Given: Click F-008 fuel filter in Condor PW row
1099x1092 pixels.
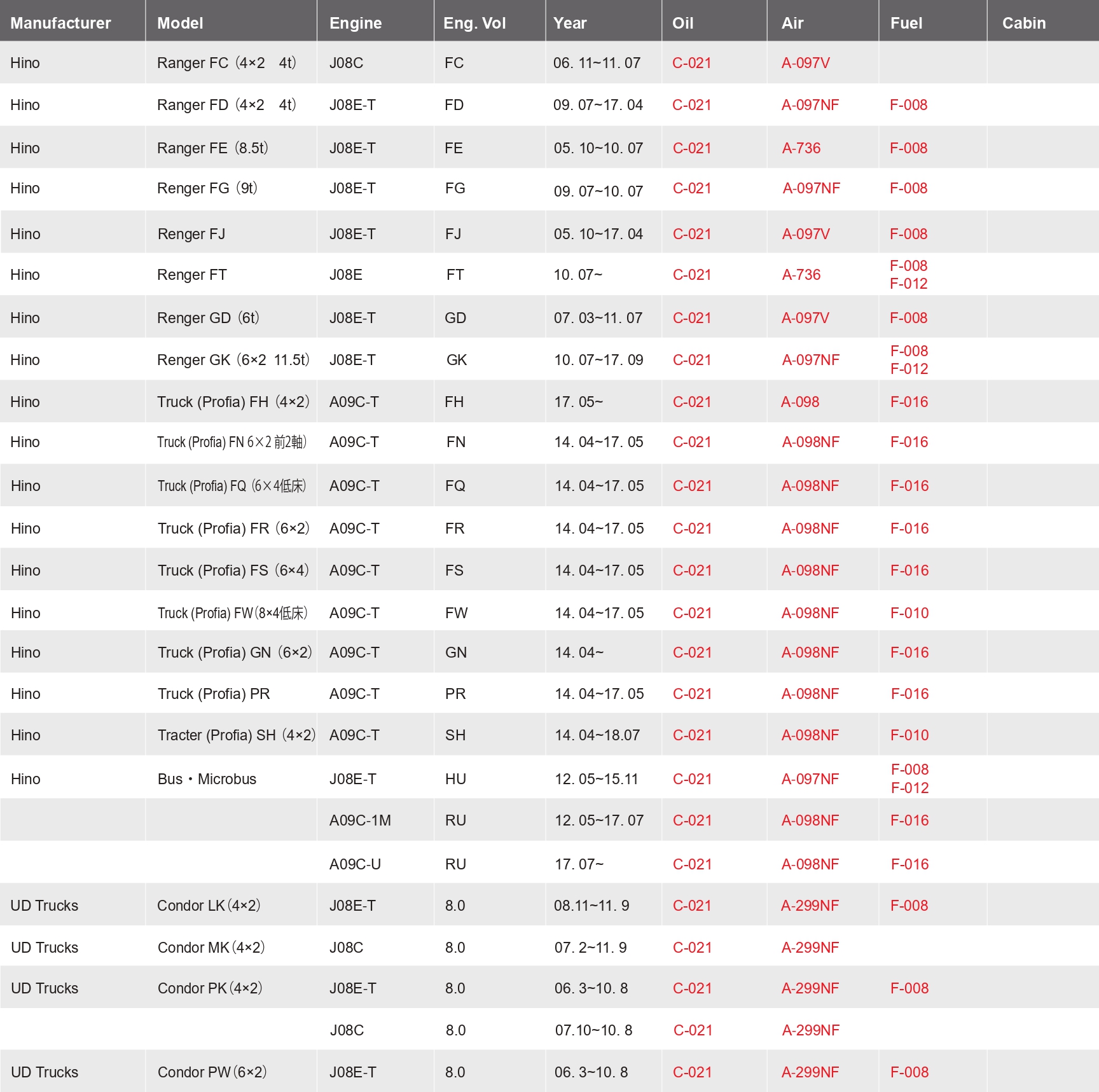Looking at the screenshot, I should (909, 1072).
